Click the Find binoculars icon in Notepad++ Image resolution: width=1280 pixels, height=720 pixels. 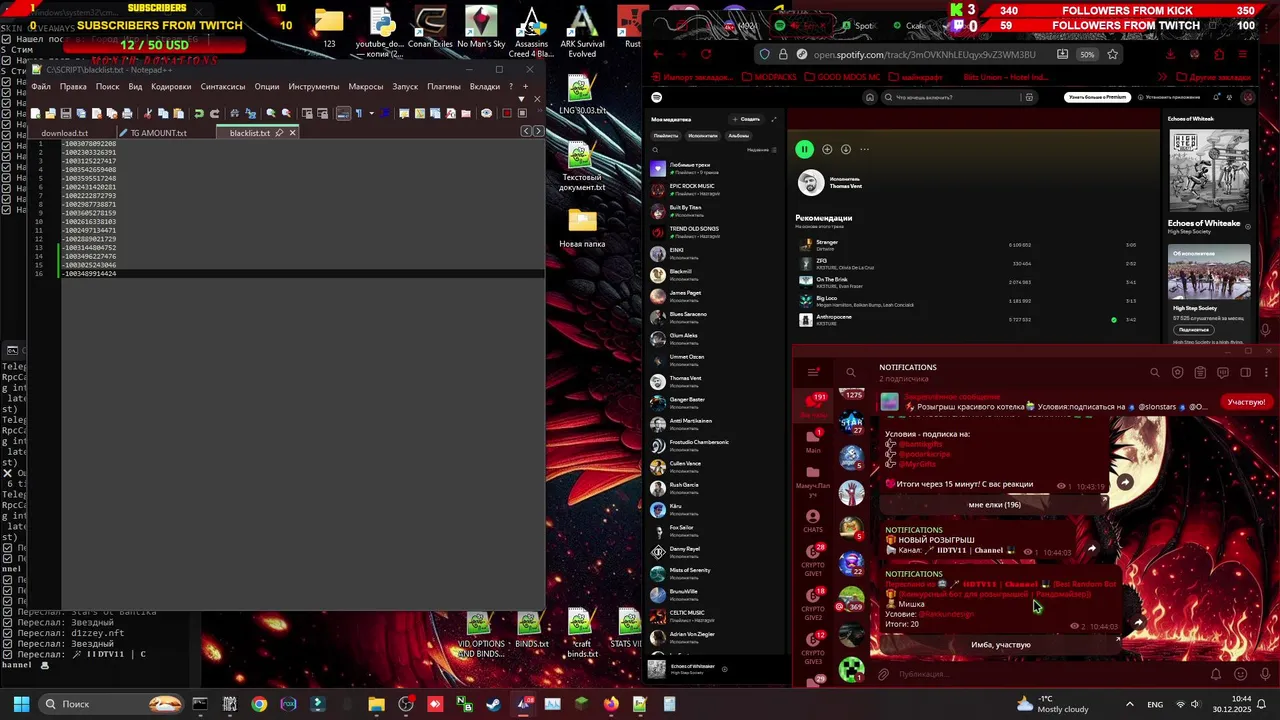[x=235, y=113]
